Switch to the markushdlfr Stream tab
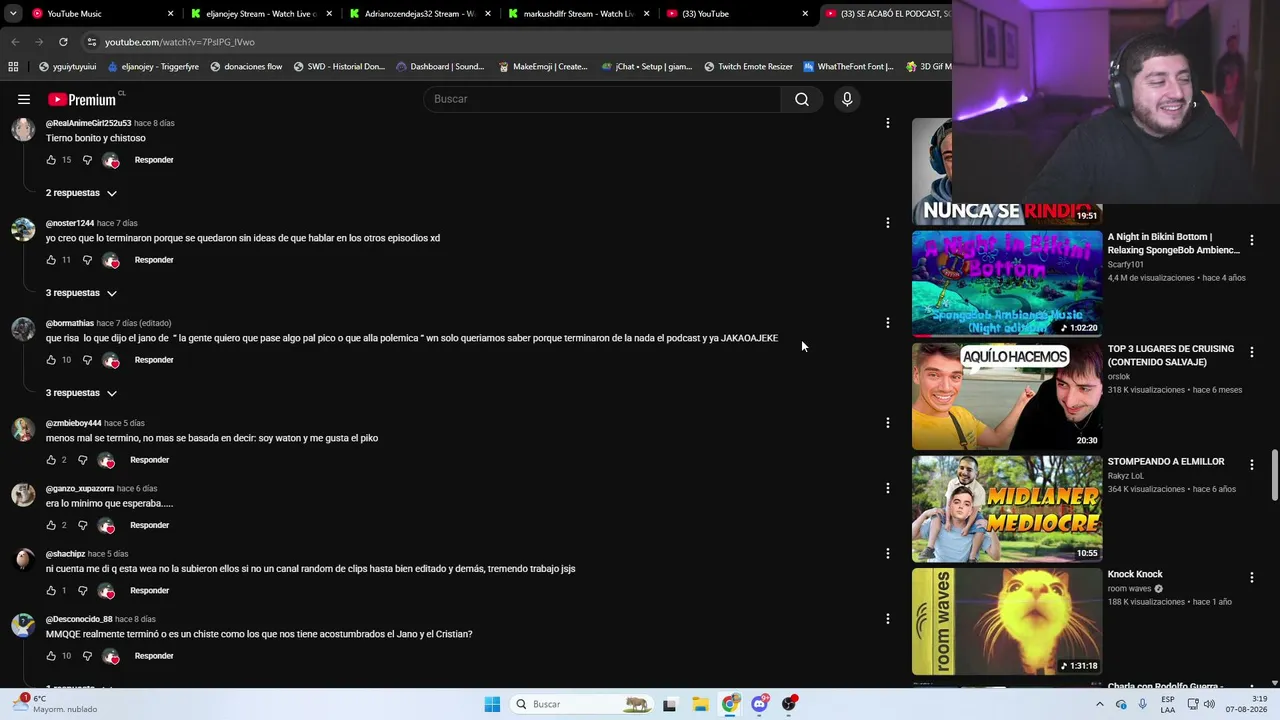 [x=578, y=14]
